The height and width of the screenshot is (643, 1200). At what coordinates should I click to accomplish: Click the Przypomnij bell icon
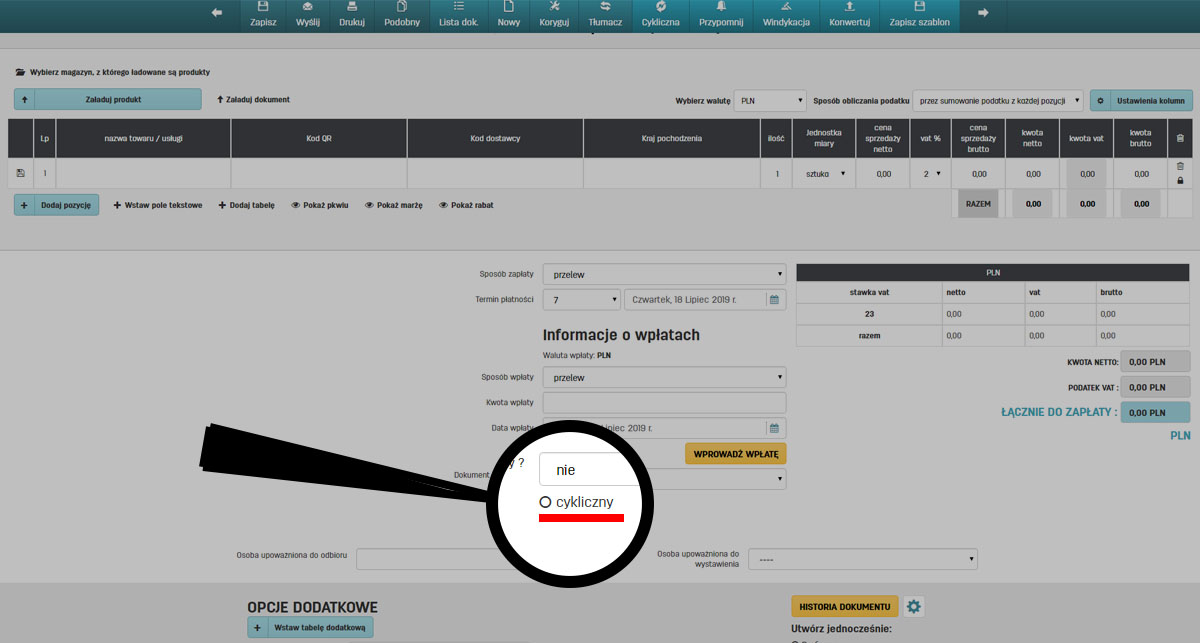pyautogui.click(x=721, y=8)
